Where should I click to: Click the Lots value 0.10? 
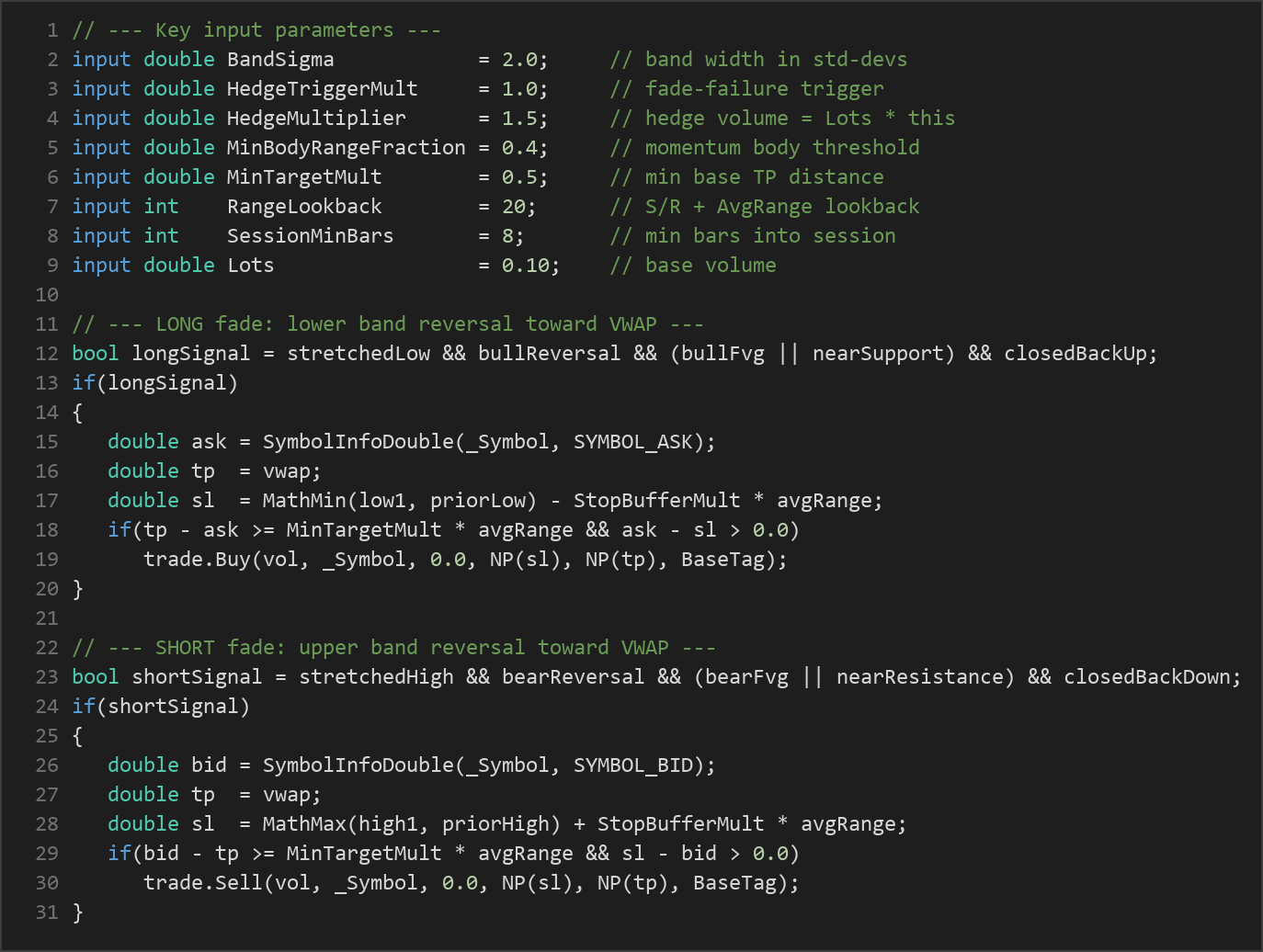pos(526,266)
